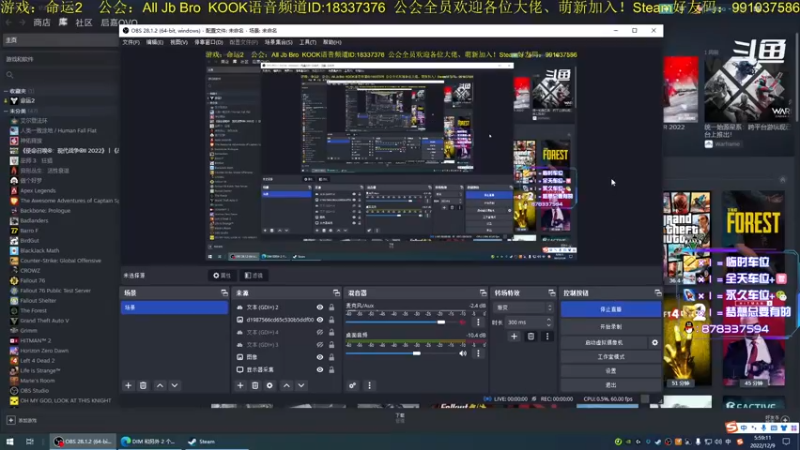Click the Mic/Aux volume slider handle
800x450 pixels.
click(x=441, y=322)
